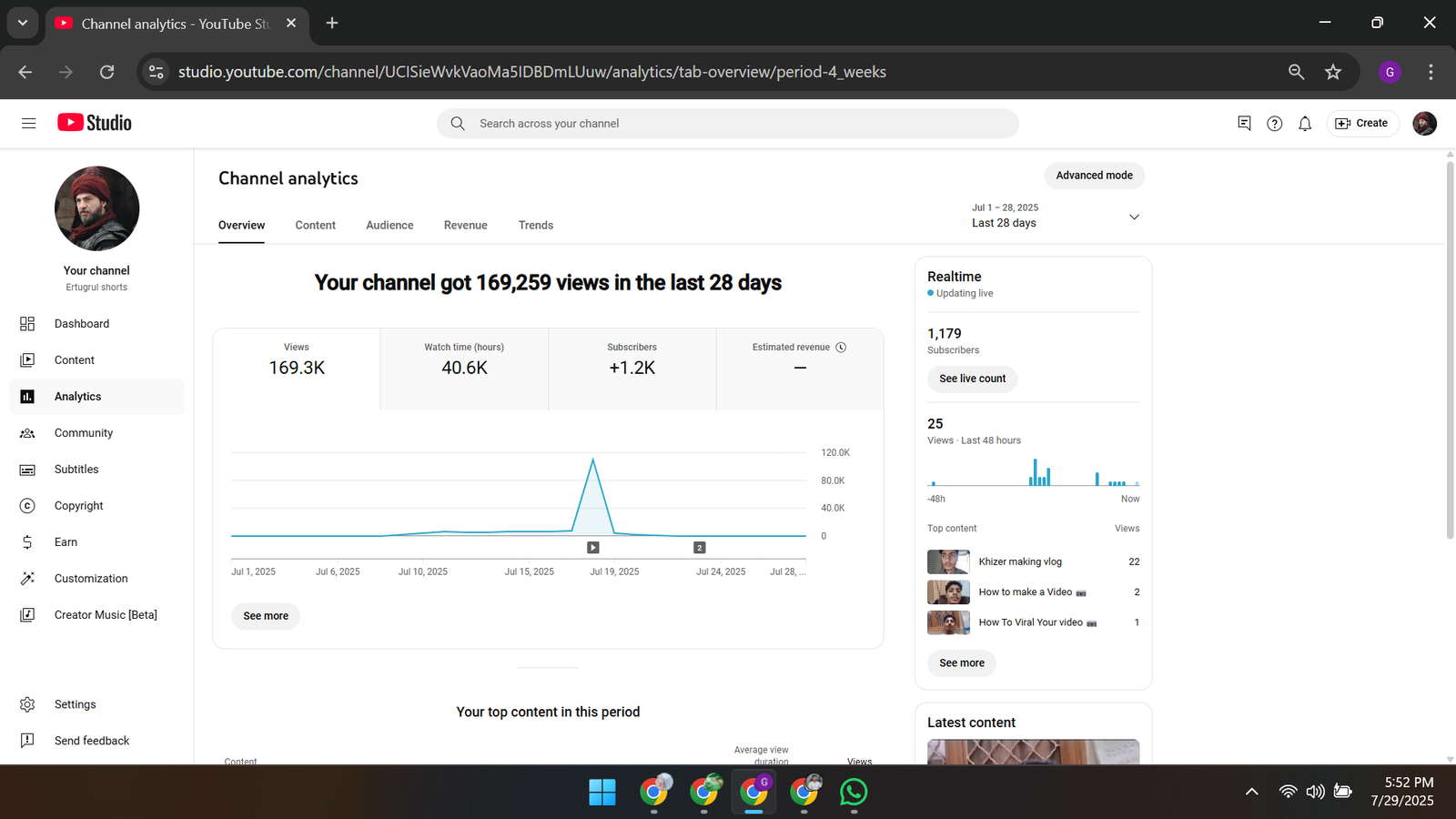Show hidden system tray icons
This screenshot has width=1456, height=819.
coord(1252,792)
